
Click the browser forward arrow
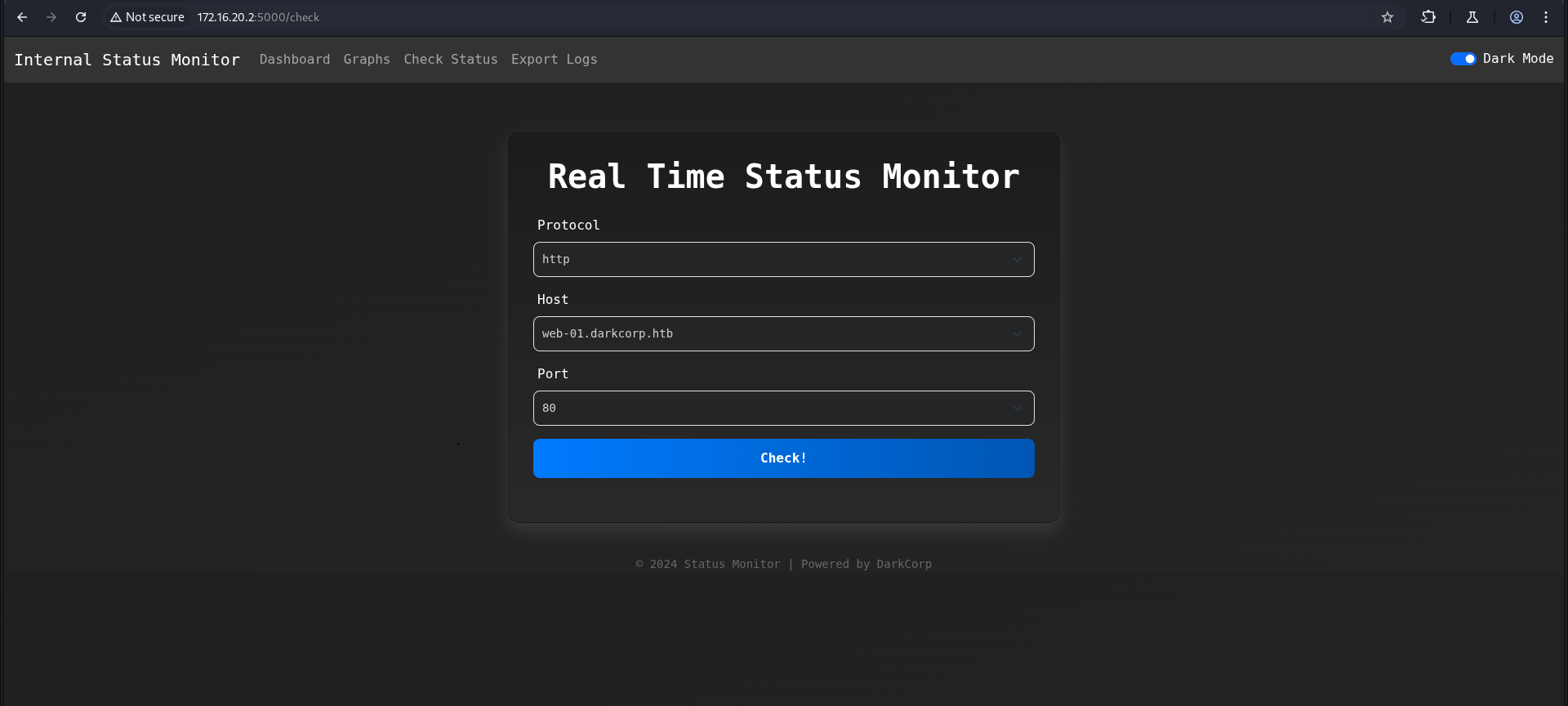click(51, 17)
